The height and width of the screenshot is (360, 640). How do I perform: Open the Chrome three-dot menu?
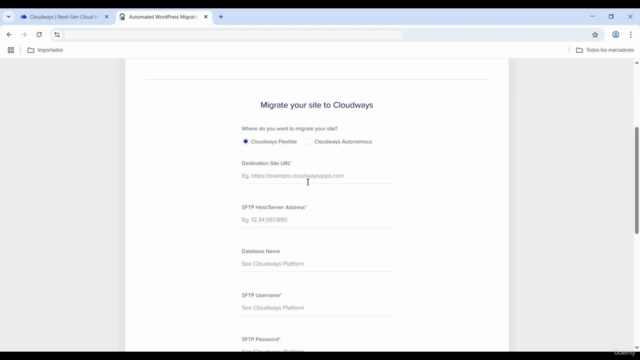tap(631, 35)
